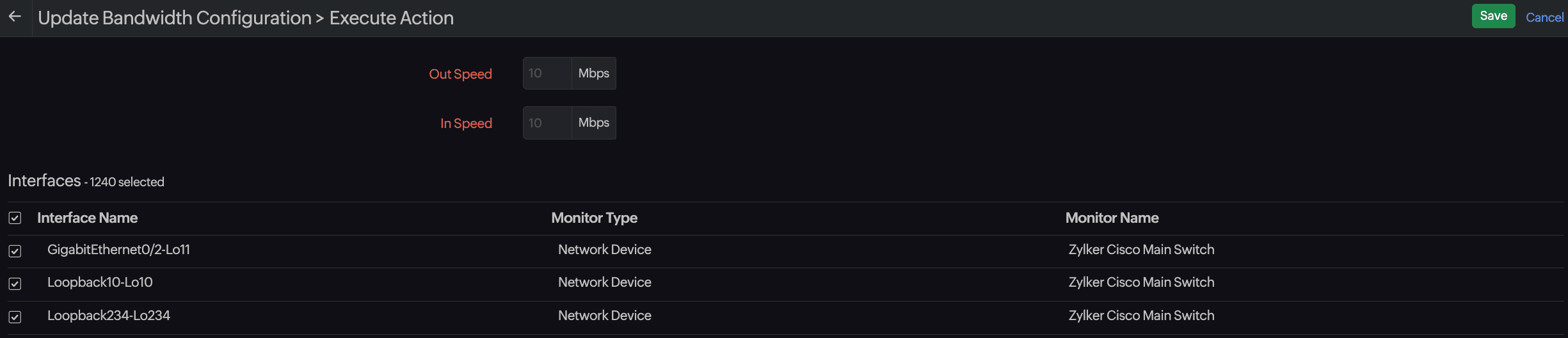
Task: Click the green Save button
Action: tap(1492, 16)
